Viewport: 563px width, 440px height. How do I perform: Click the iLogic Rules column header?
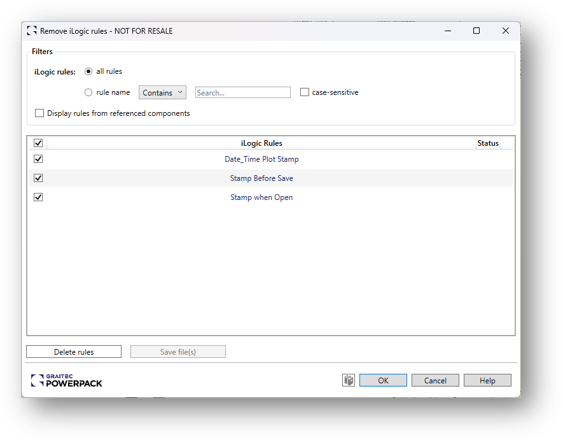click(261, 143)
